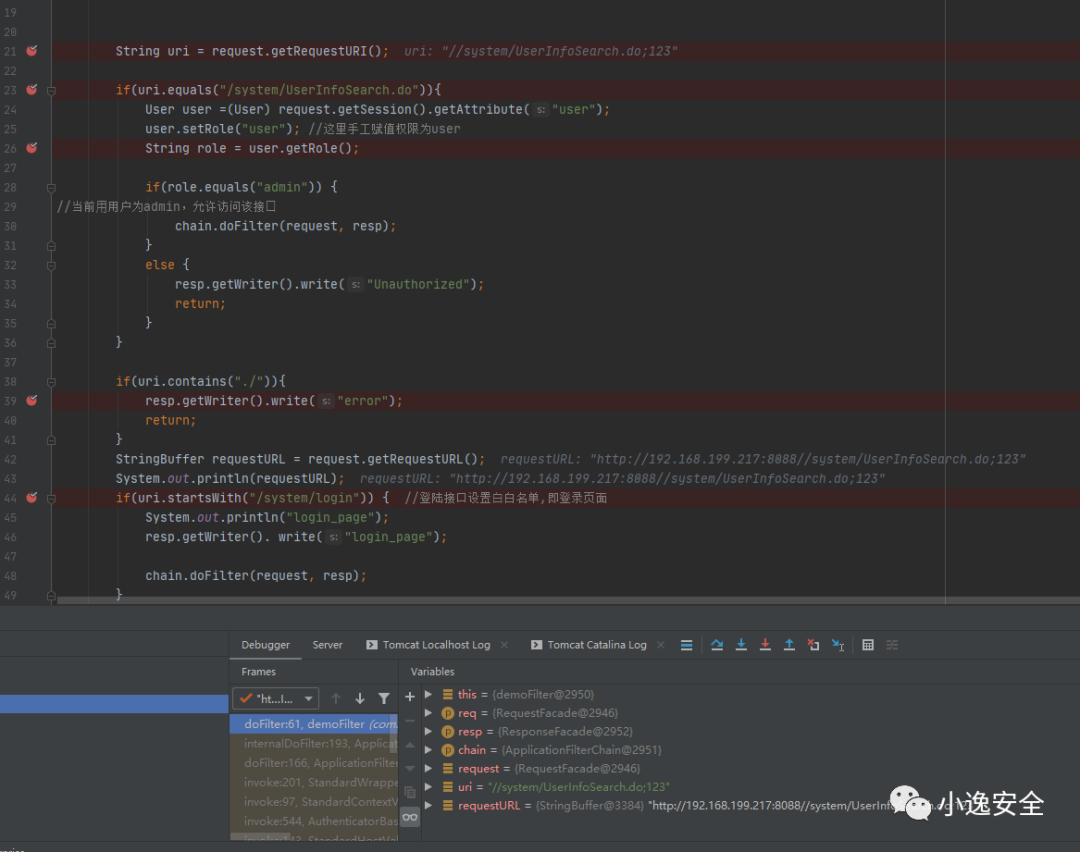Click the Trace Current Stream Chain icon
The width and height of the screenshot is (1080, 852).
pos(892,645)
